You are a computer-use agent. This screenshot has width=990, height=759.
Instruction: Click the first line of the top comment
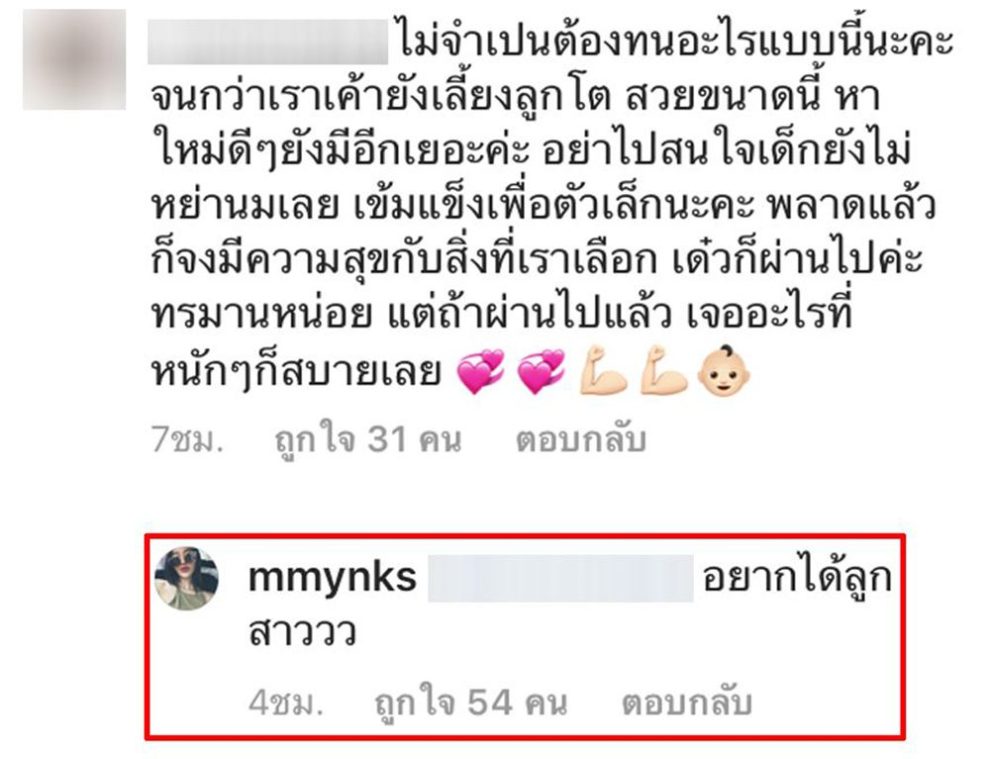[x=676, y=43]
